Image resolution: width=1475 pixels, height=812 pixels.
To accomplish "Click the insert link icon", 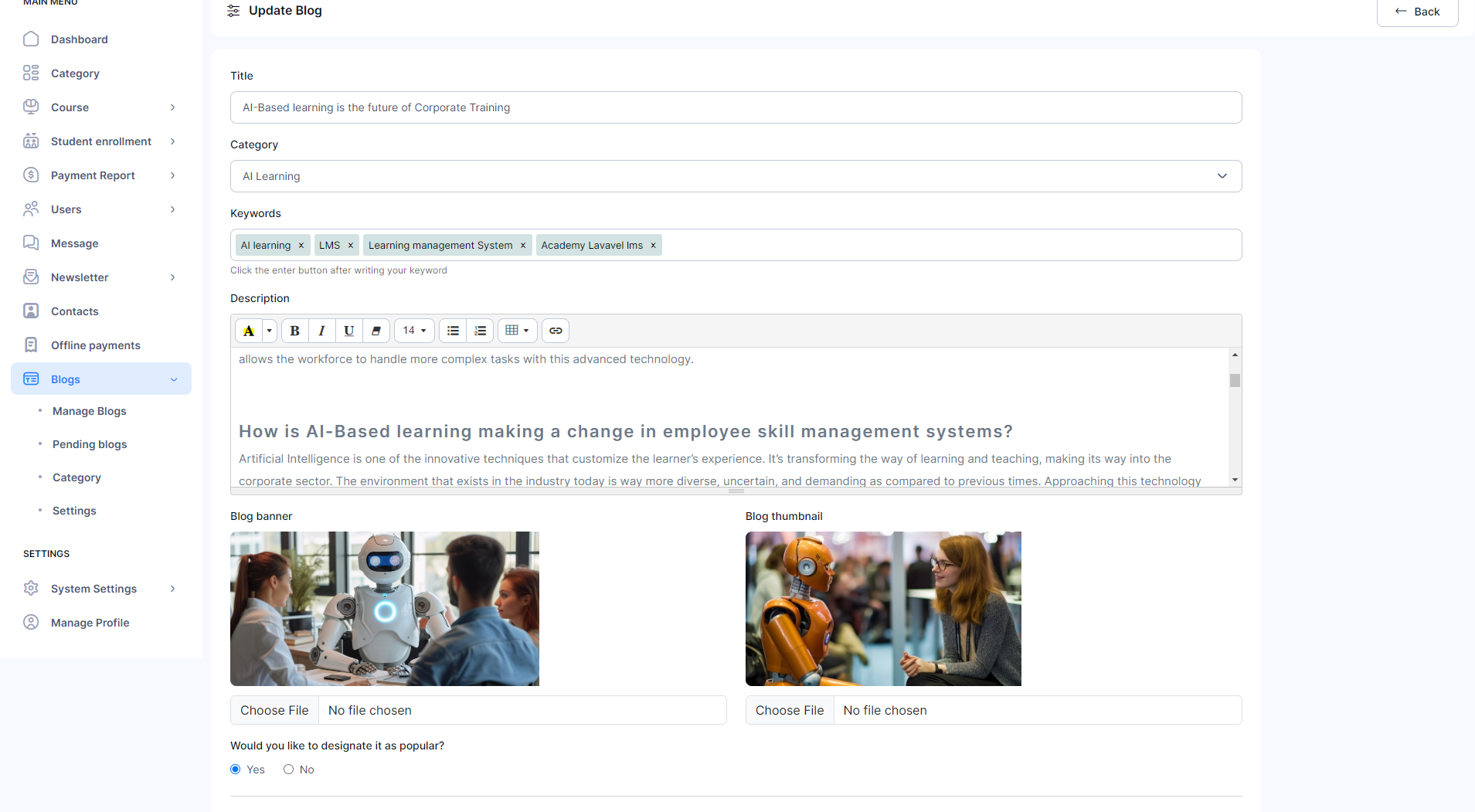I will pos(556,331).
